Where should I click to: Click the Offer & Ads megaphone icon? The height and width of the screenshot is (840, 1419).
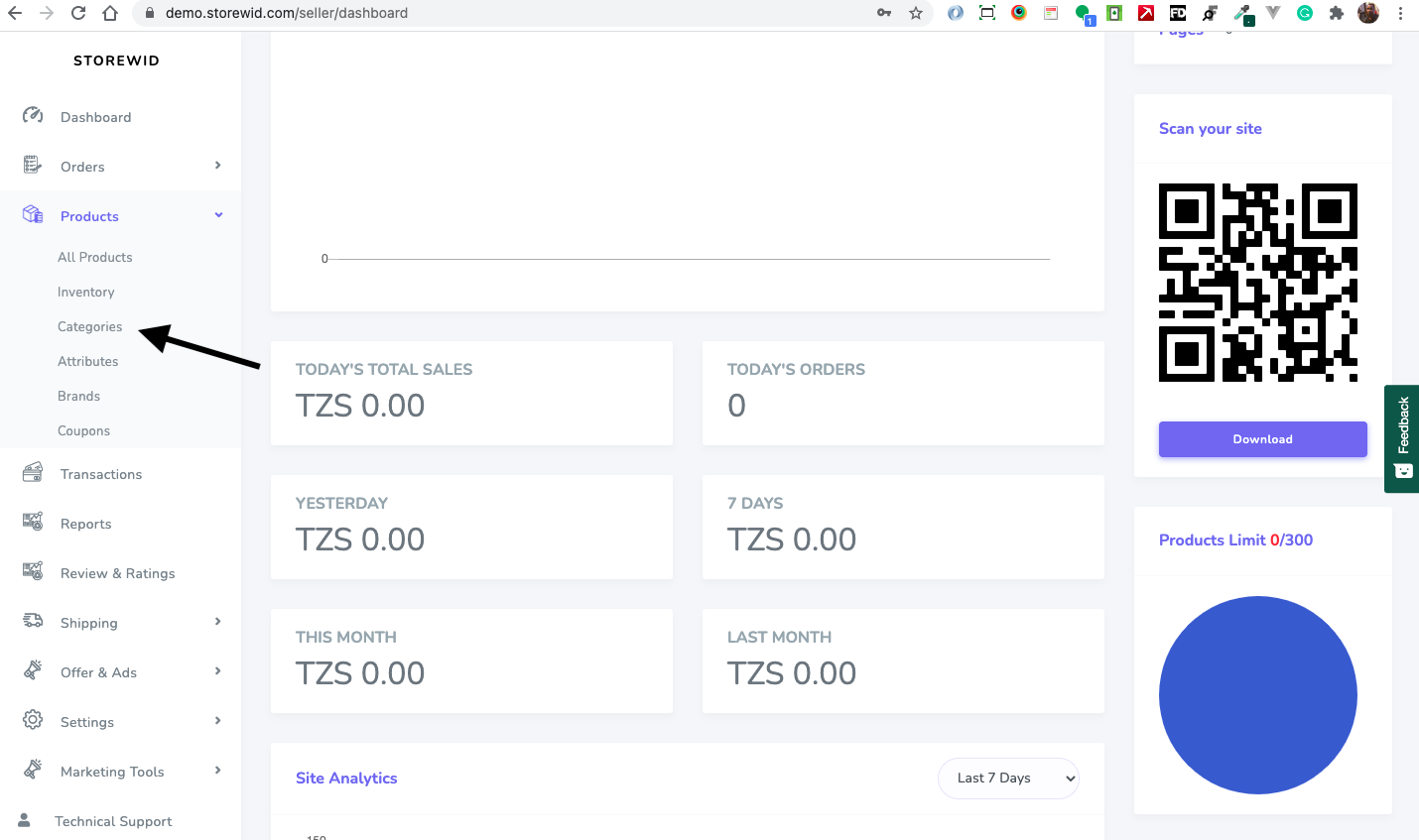[x=33, y=670]
